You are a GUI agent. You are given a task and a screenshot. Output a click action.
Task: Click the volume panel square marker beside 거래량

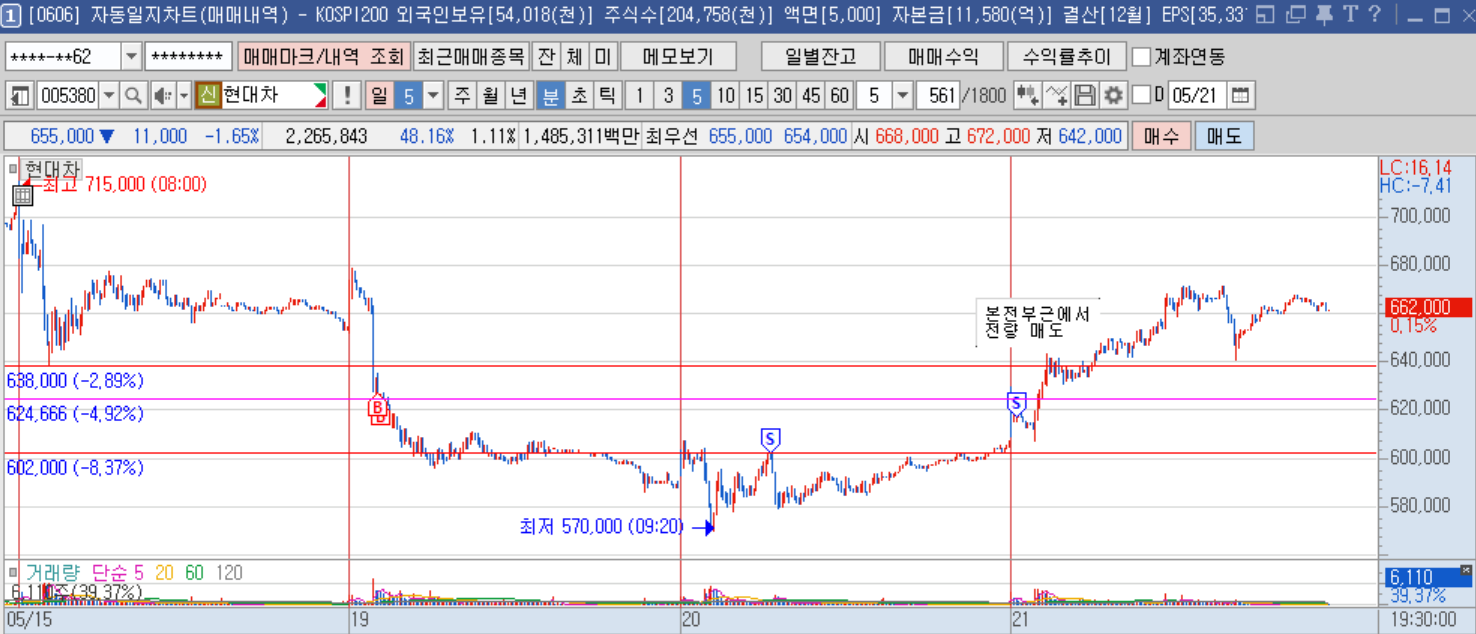[x=13, y=572]
